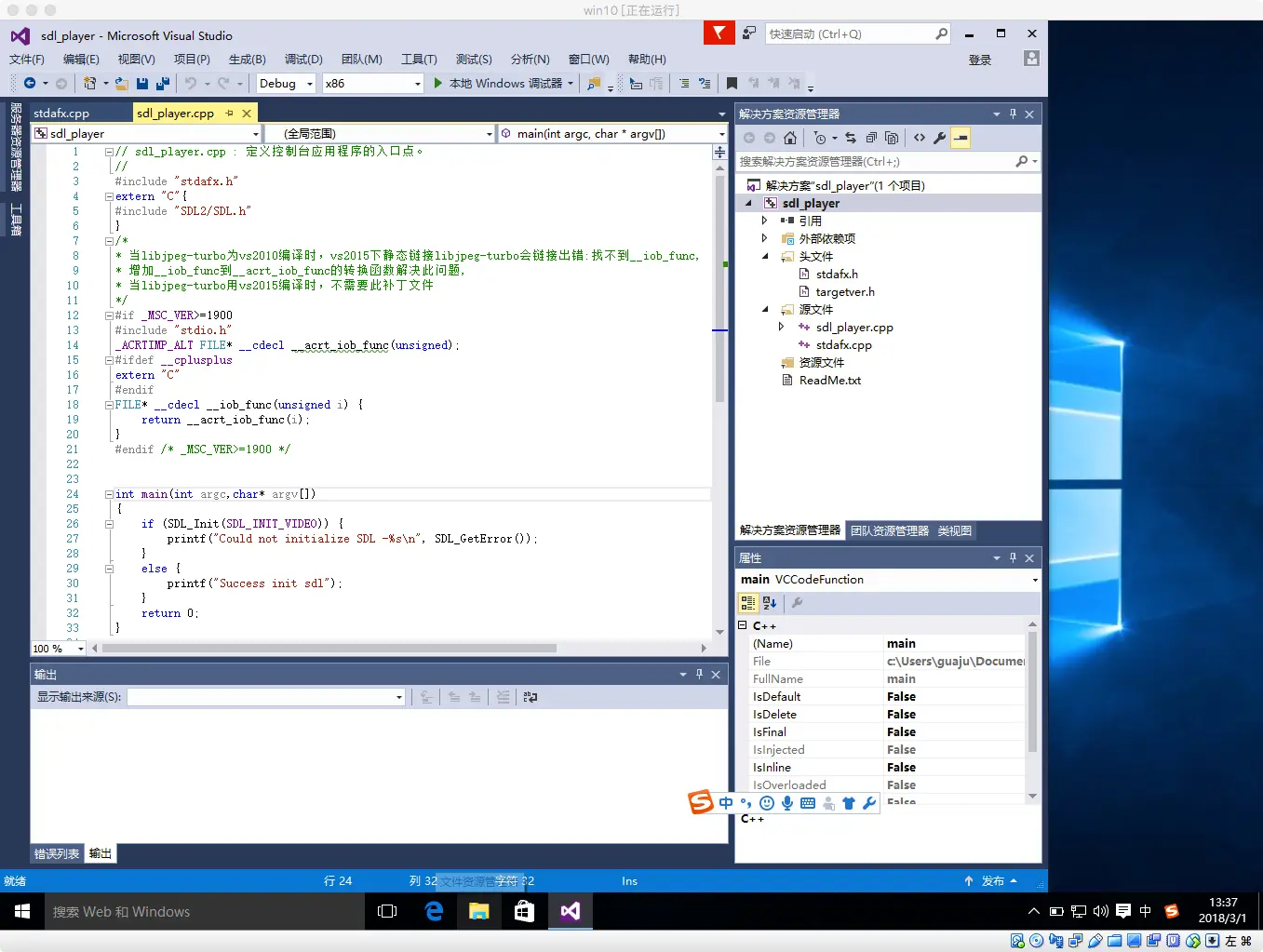
Task: Click the feedback icon beside notification flag
Action: (748, 34)
